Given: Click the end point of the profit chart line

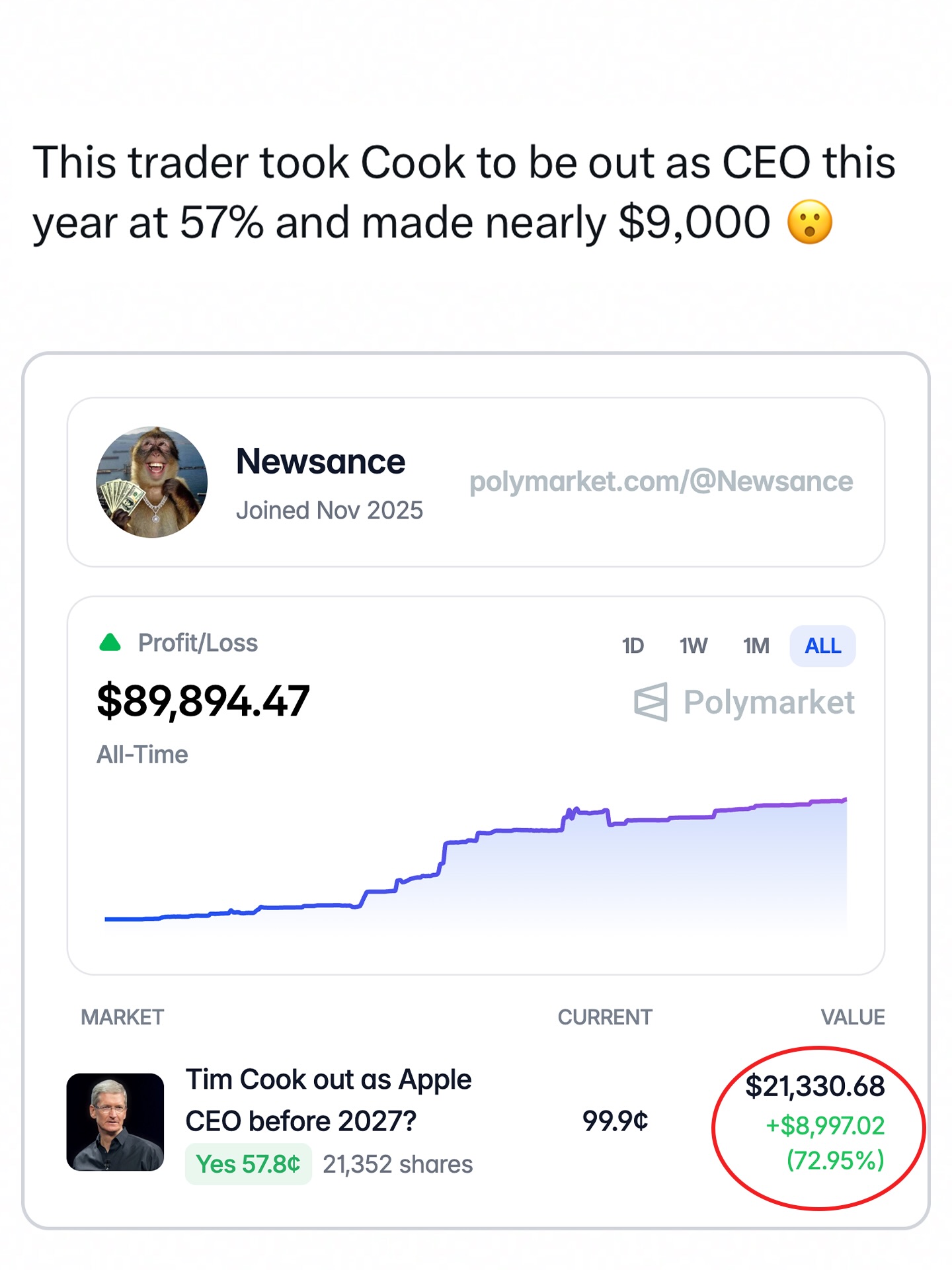Looking at the screenshot, I should (845, 800).
